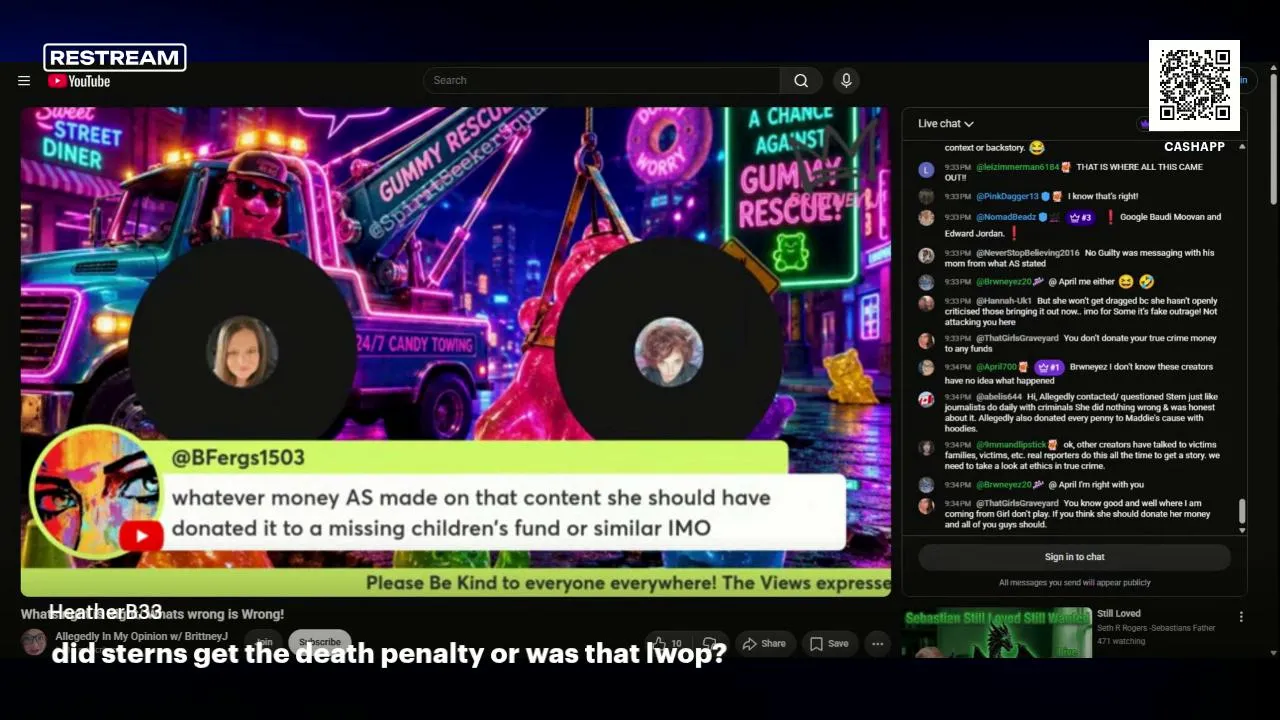This screenshot has height=720, width=1280.
Task: Click ThatGirlsGraveyard's avatar beside 'You know good and well'
Action: coord(927,506)
